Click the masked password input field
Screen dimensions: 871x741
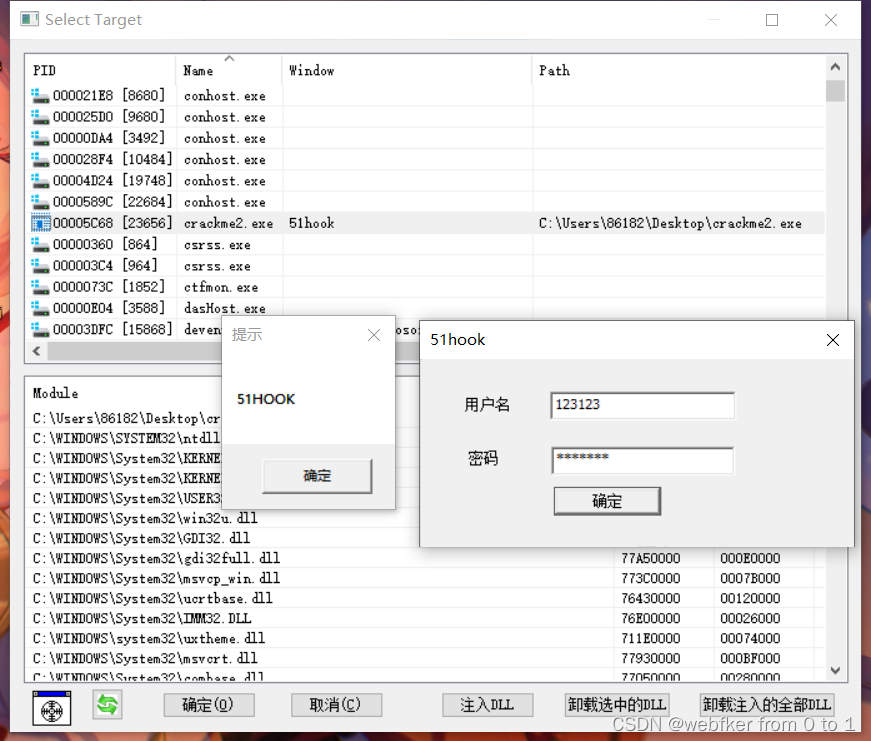[642, 458]
